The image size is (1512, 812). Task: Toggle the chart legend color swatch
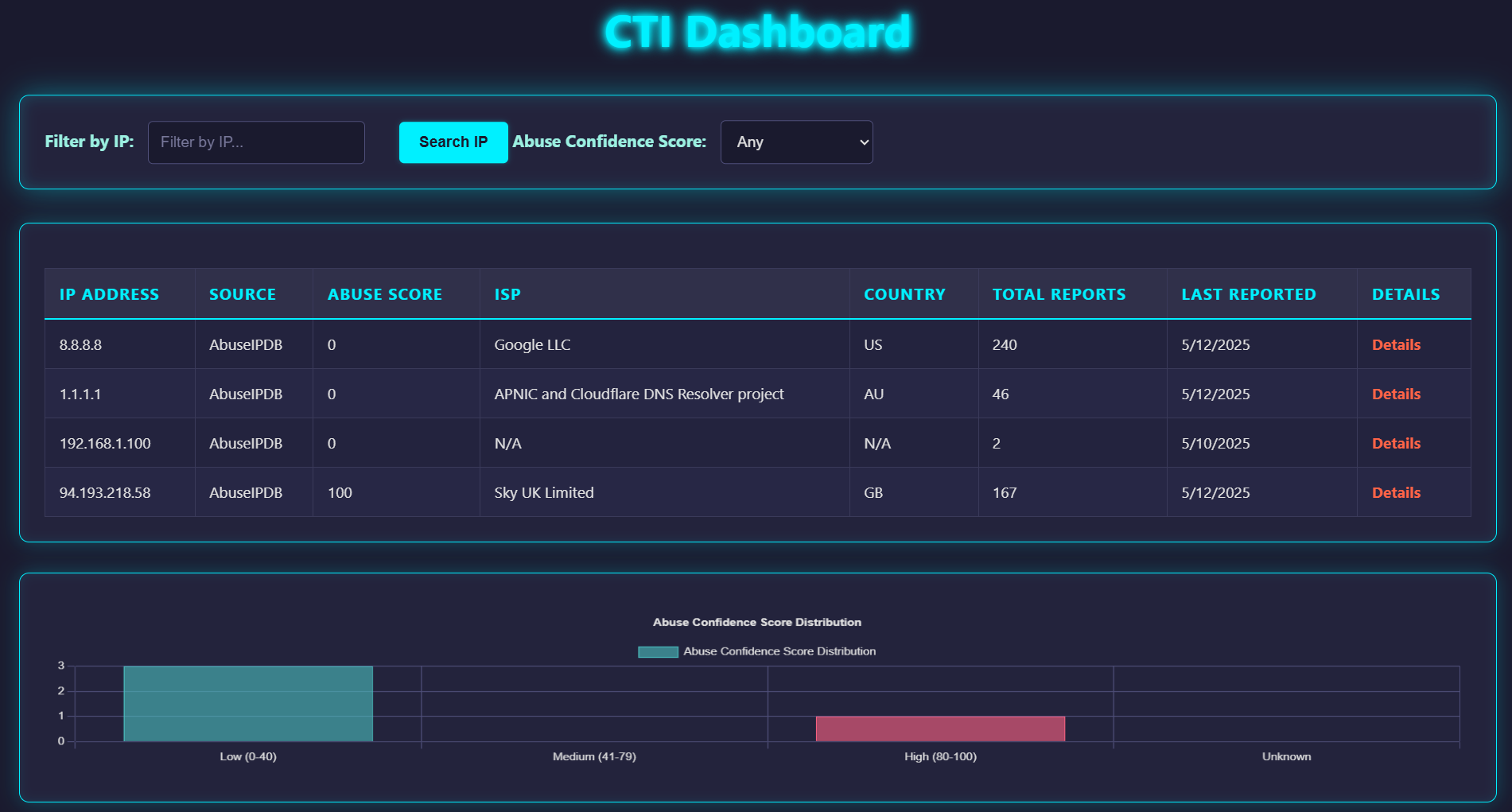658,651
